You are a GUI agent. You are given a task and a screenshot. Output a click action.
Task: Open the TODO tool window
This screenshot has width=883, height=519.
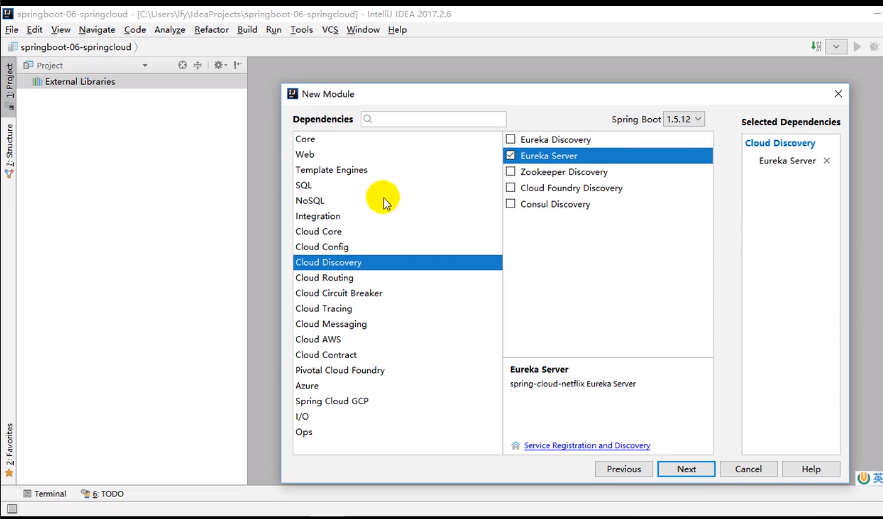coord(102,494)
